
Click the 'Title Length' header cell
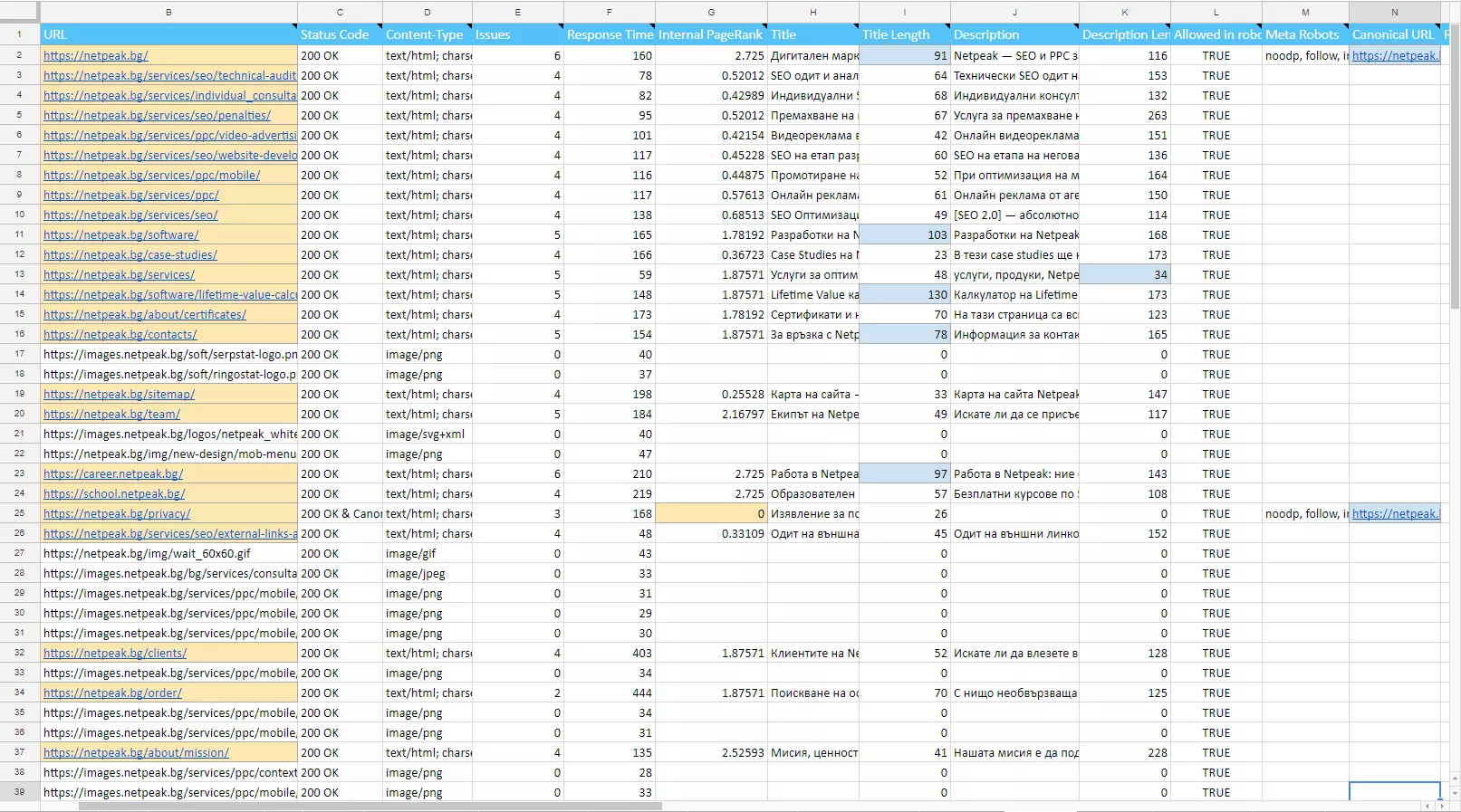[x=904, y=34]
